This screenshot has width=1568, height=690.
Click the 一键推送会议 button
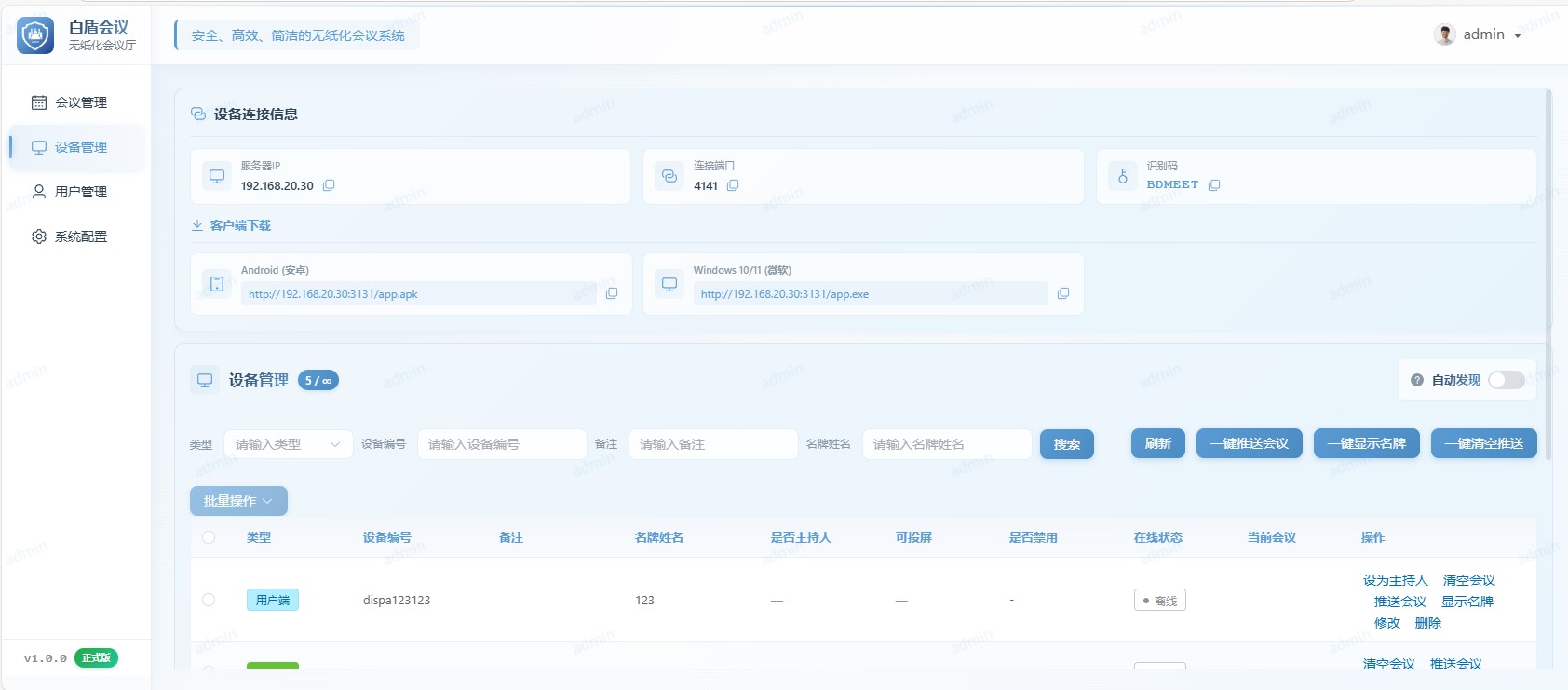coord(1249,443)
